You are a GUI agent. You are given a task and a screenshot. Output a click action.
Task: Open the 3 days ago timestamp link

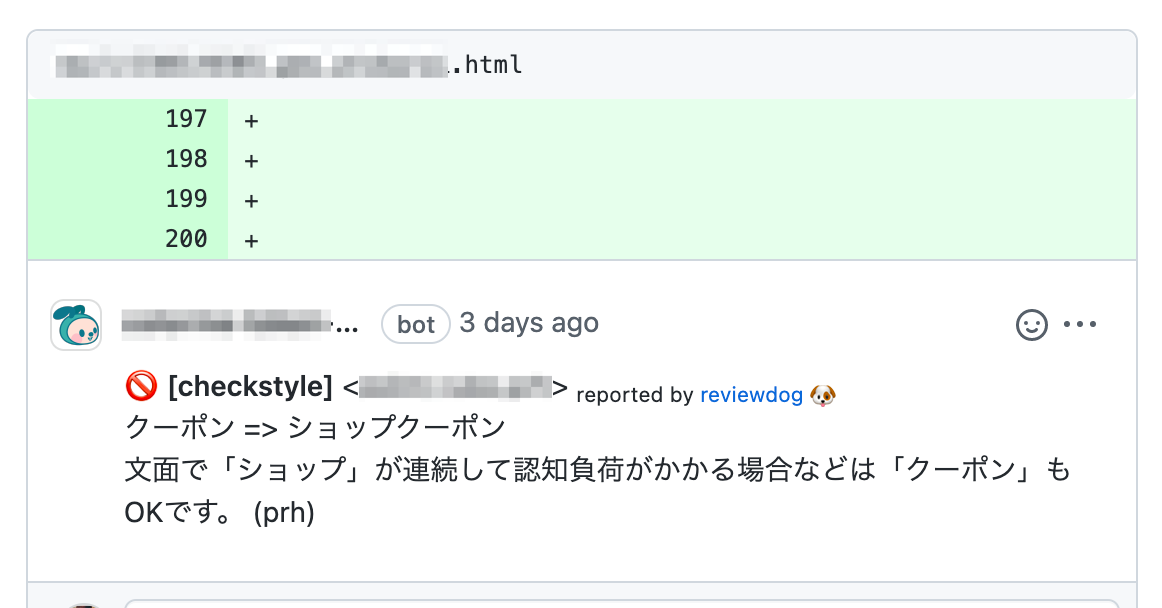(x=528, y=323)
